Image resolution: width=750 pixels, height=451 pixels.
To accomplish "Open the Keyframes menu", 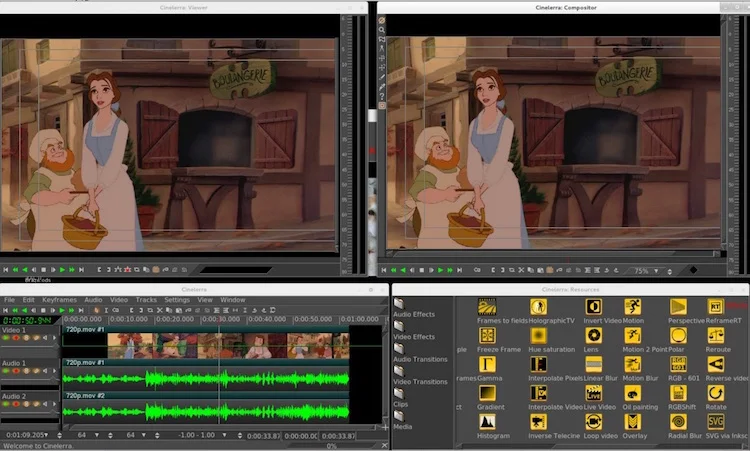I will click(x=59, y=300).
